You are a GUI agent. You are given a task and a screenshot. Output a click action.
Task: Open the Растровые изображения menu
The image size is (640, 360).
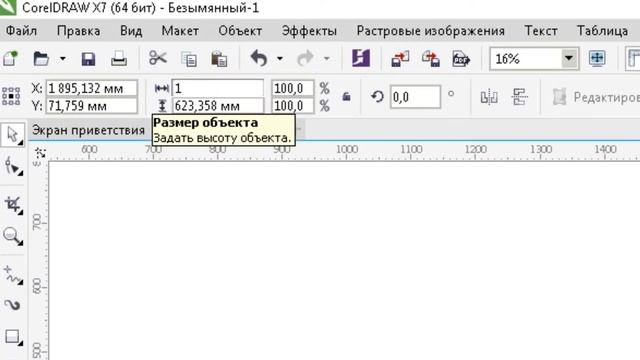point(431,31)
